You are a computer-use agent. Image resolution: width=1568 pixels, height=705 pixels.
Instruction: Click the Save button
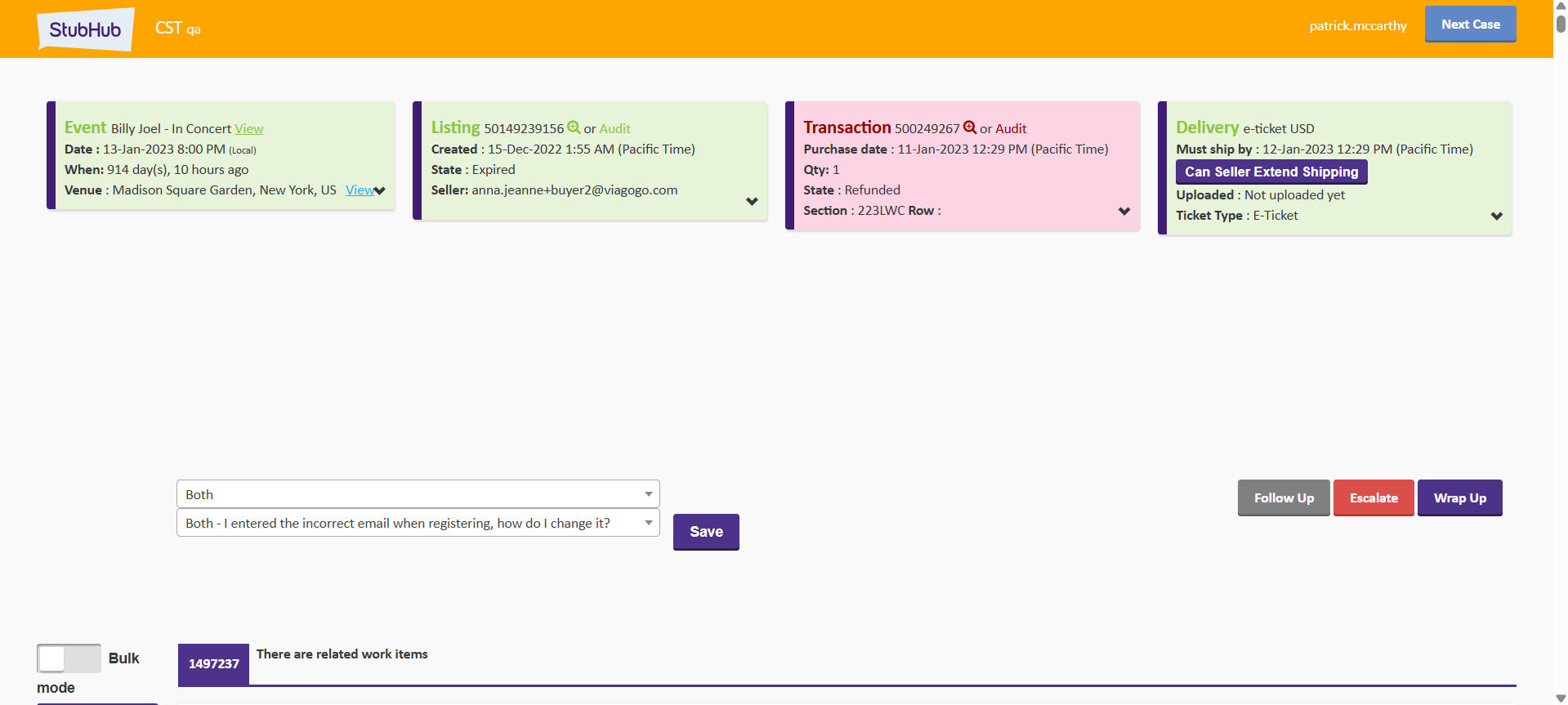point(706,532)
